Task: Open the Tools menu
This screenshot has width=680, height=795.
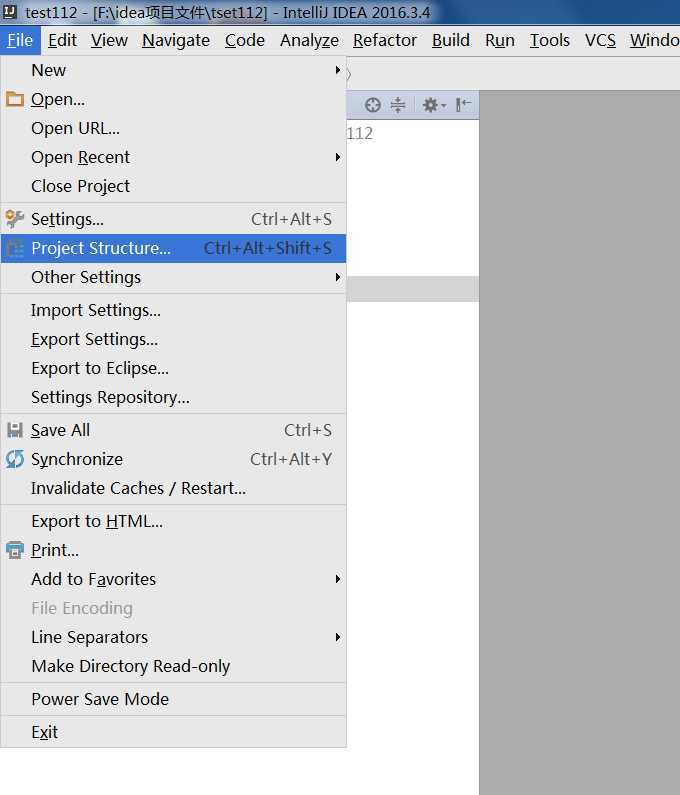Action: [550, 40]
